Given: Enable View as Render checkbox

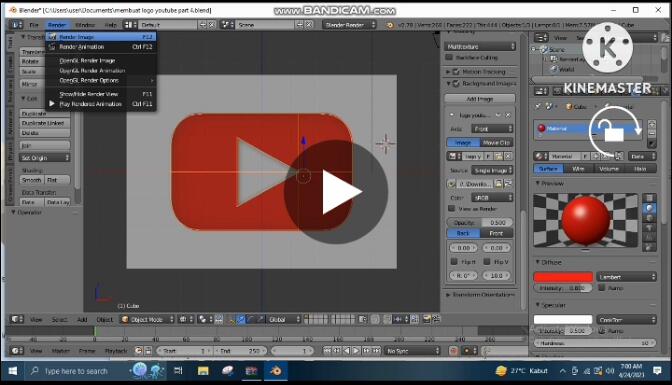Looking at the screenshot, I should coord(451,208).
